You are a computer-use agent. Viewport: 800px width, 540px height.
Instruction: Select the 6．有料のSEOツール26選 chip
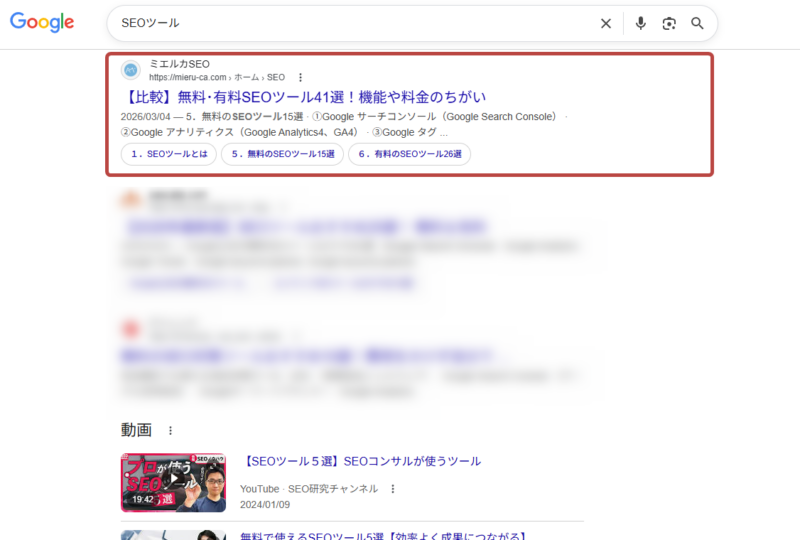(x=410, y=154)
